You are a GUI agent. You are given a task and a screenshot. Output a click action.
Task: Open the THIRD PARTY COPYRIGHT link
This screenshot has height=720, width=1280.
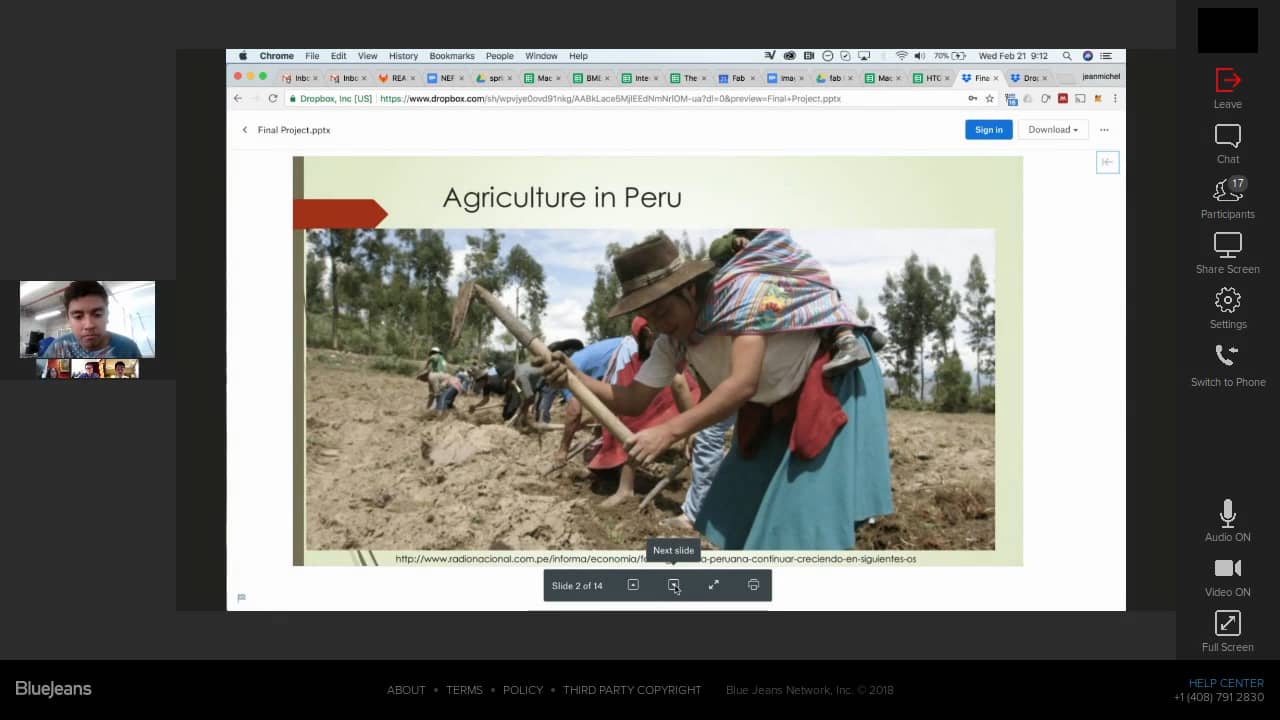click(632, 690)
